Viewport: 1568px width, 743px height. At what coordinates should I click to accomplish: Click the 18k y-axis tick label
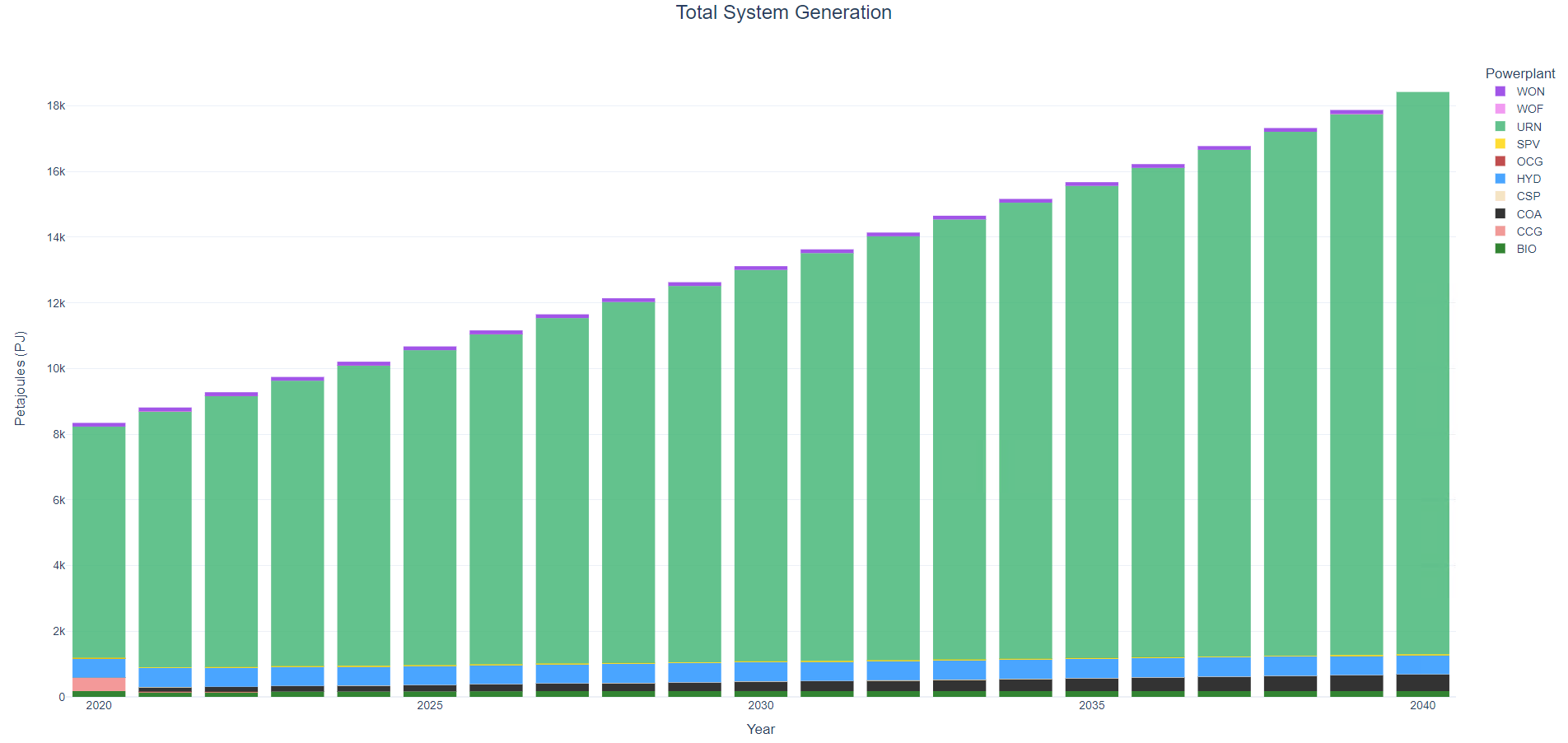(x=56, y=105)
